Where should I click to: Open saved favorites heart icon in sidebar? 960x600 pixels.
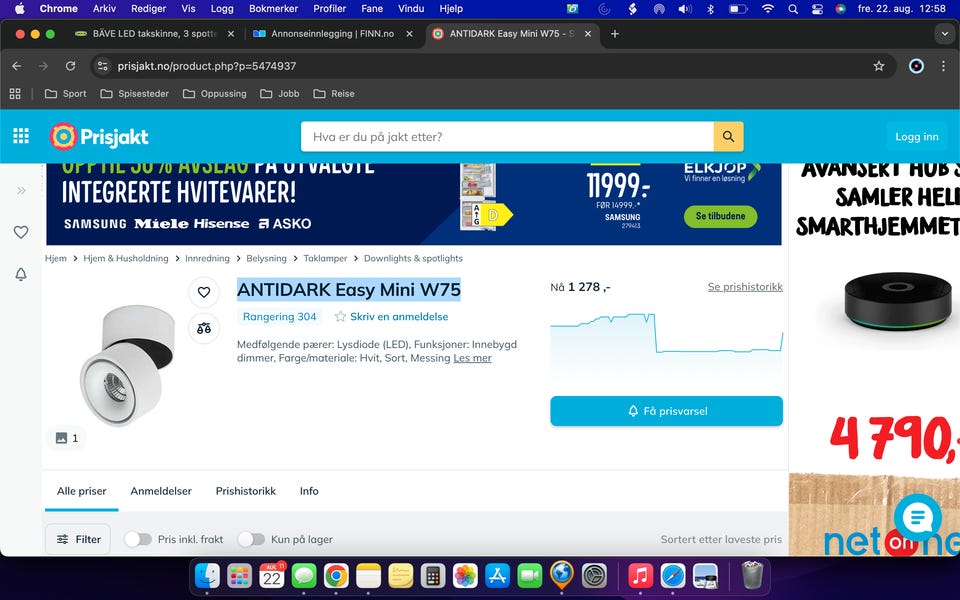(21, 232)
